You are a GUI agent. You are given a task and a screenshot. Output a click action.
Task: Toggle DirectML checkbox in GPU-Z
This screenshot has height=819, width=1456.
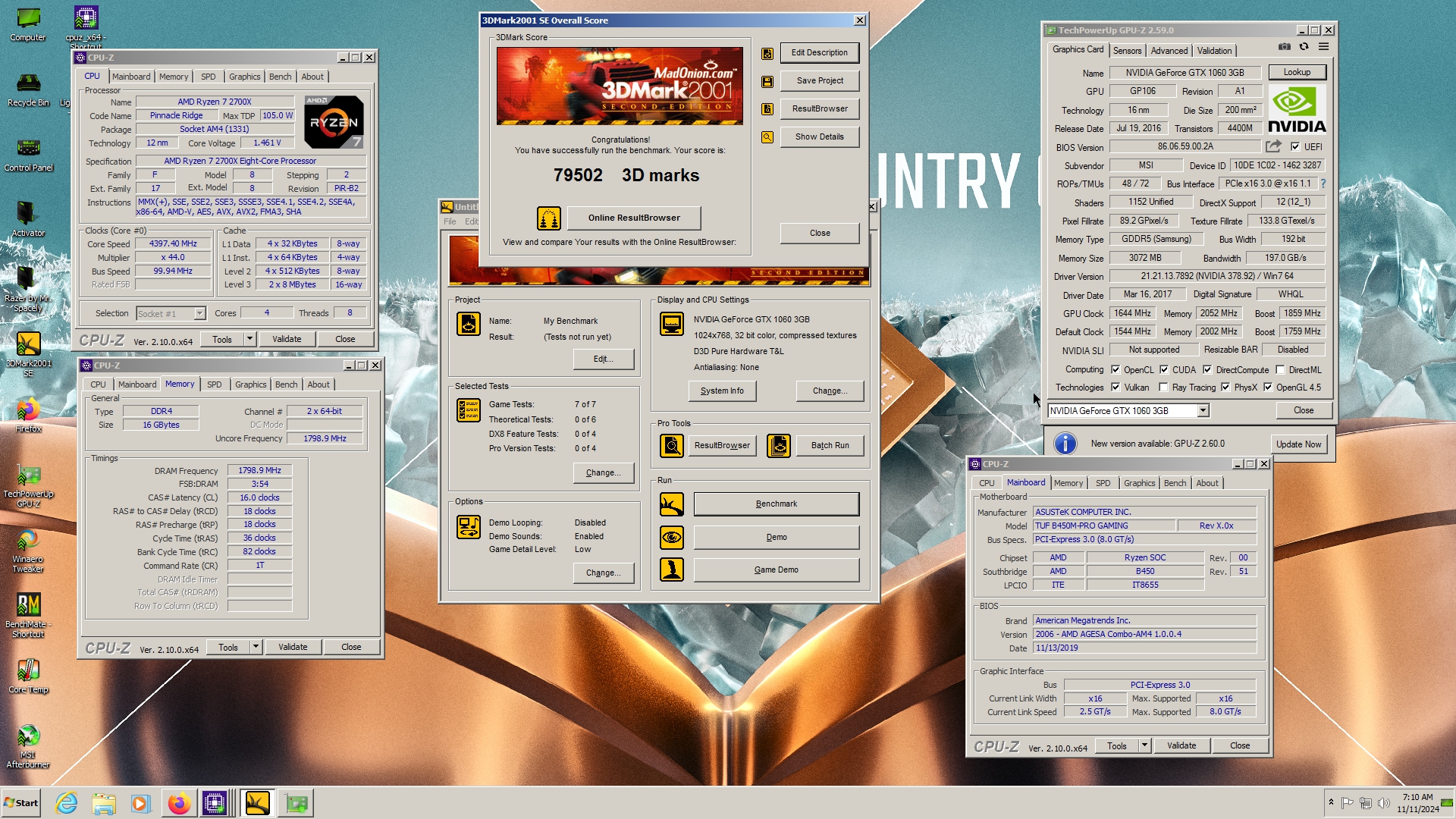pyautogui.click(x=1280, y=370)
